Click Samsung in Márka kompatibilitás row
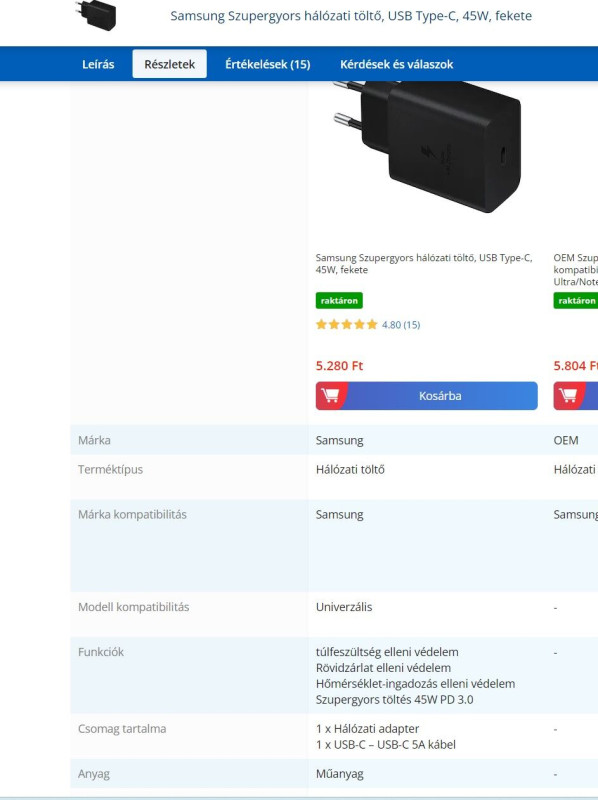 (339, 515)
